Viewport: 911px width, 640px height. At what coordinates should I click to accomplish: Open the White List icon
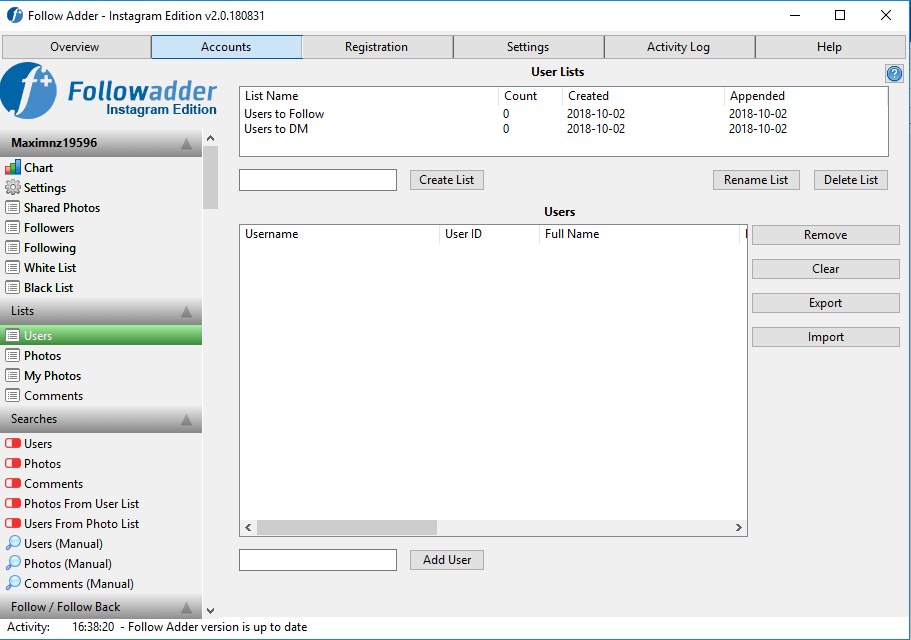click(13, 268)
